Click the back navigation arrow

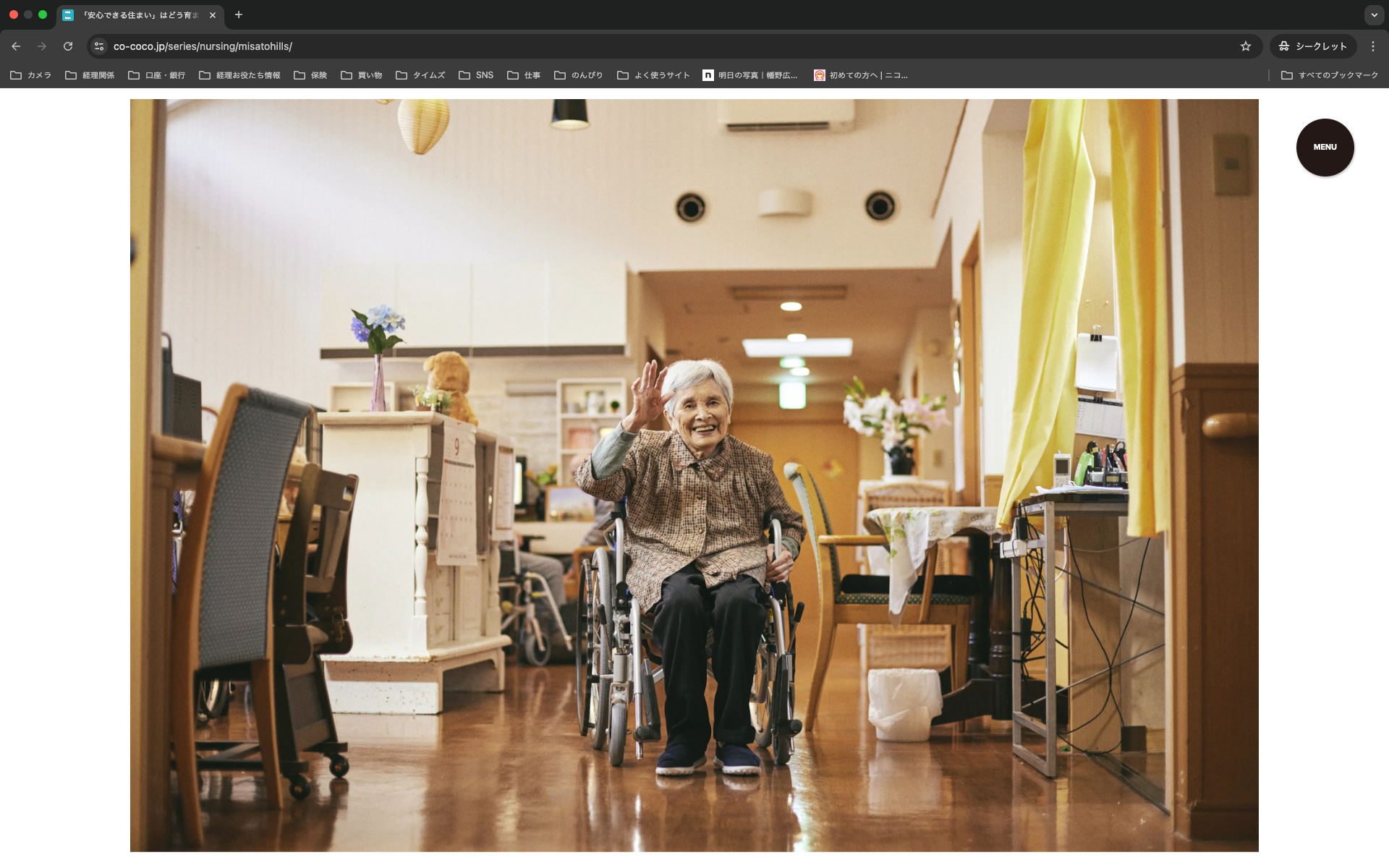[16, 46]
